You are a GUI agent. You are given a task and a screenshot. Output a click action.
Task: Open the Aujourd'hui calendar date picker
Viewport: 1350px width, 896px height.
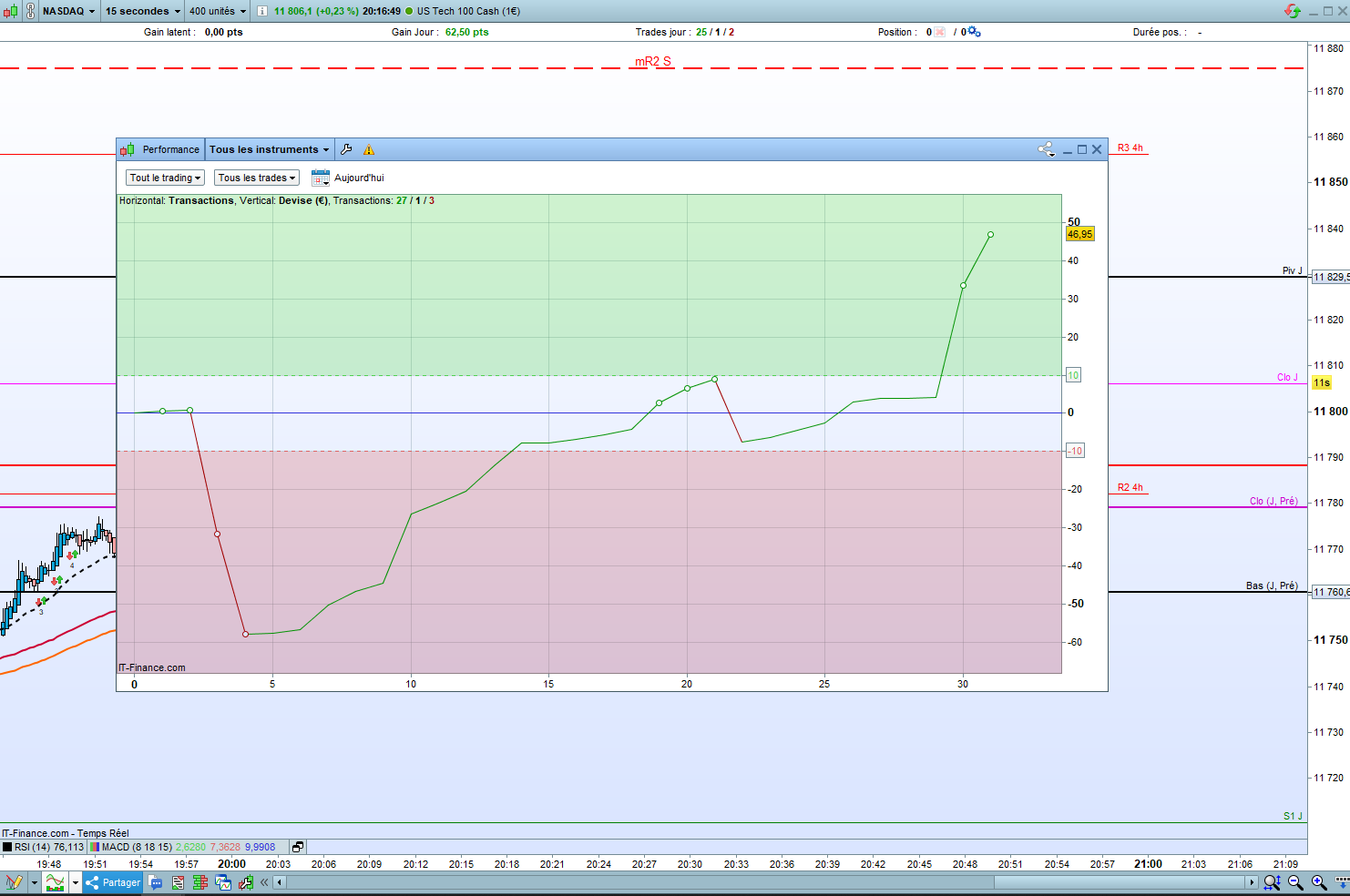(x=320, y=178)
